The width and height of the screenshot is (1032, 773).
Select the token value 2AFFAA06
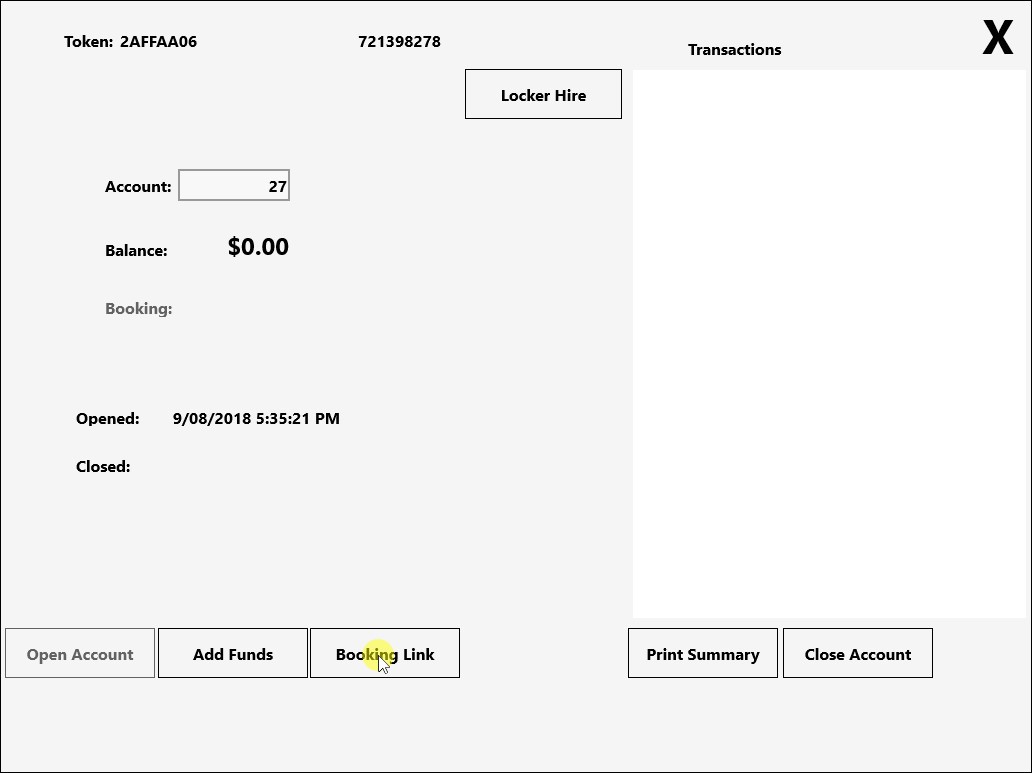point(158,41)
